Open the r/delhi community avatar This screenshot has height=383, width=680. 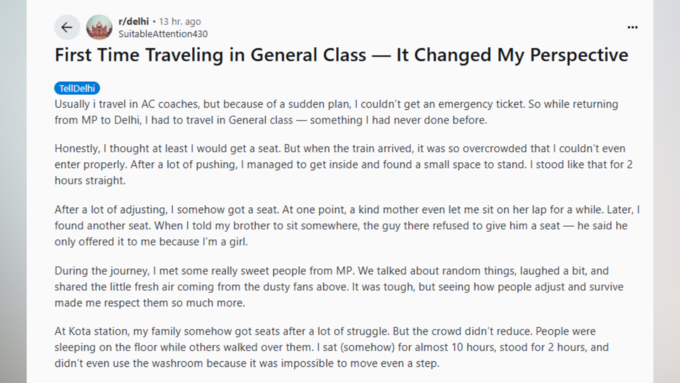[99, 27]
